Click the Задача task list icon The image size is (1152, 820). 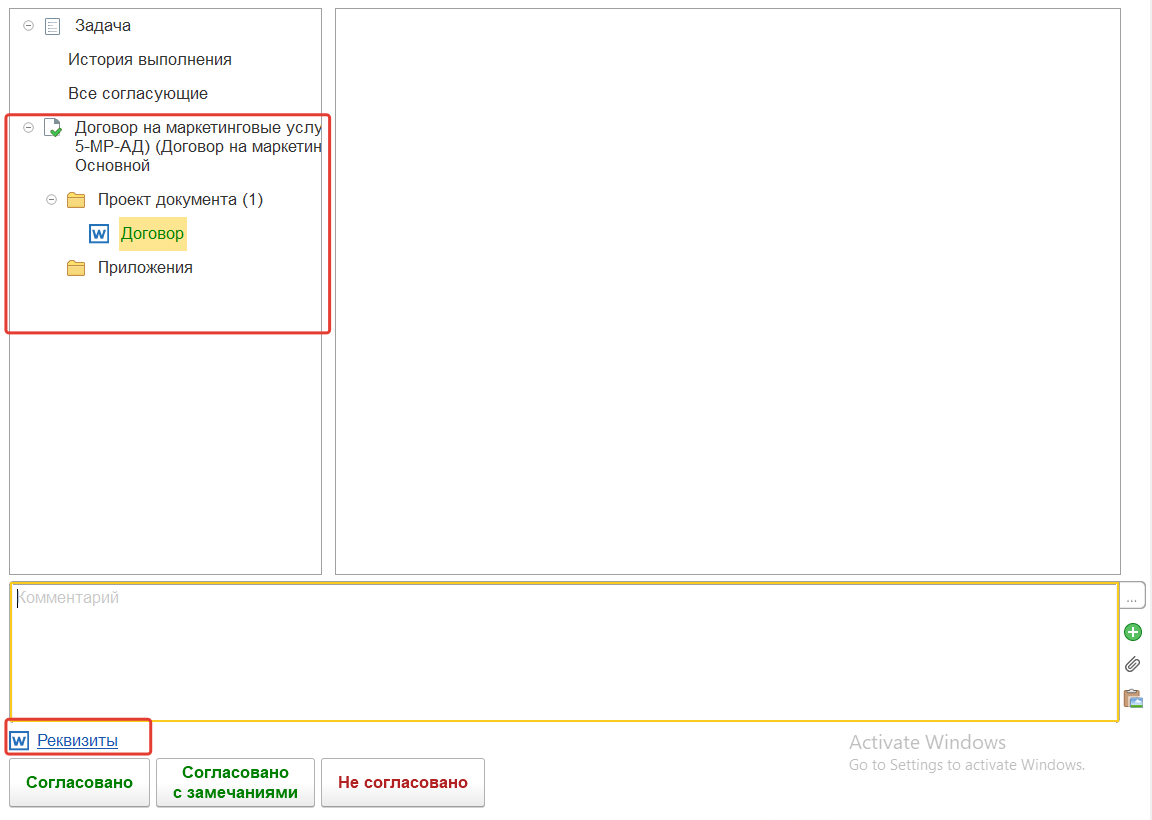tap(53, 26)
